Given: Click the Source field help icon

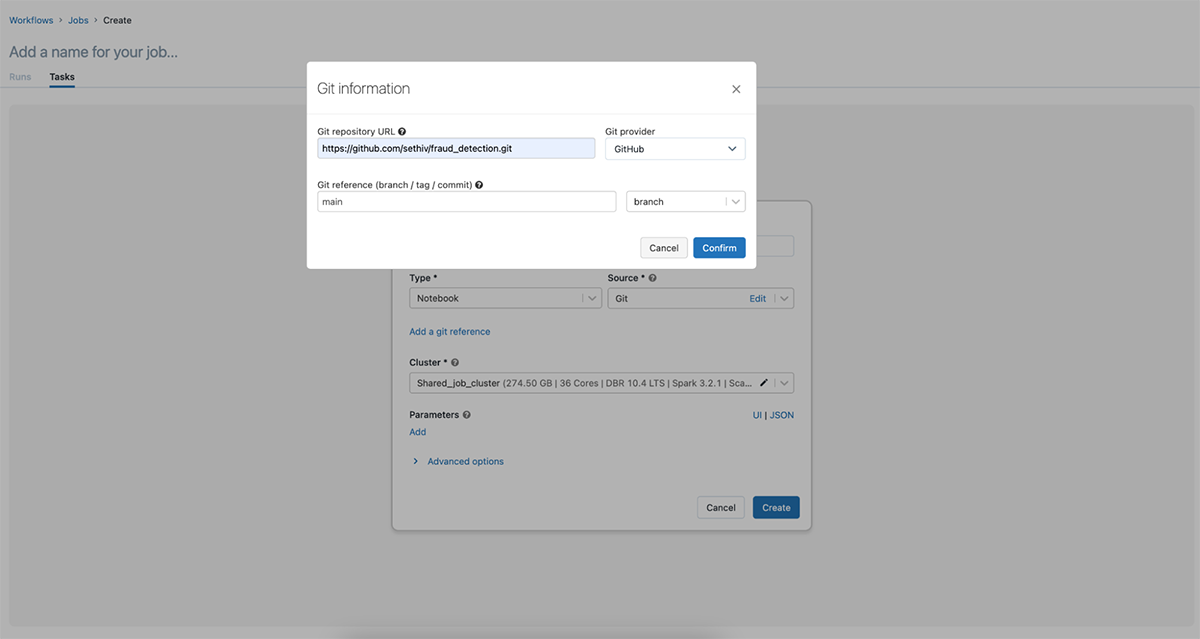Looking at the screenshot, I should point(652,278).
